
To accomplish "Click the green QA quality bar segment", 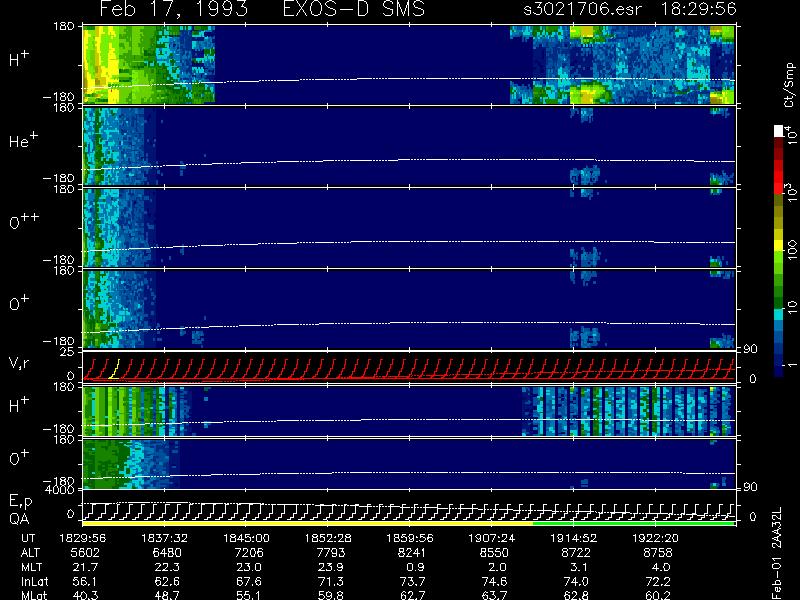I will 633,523.
